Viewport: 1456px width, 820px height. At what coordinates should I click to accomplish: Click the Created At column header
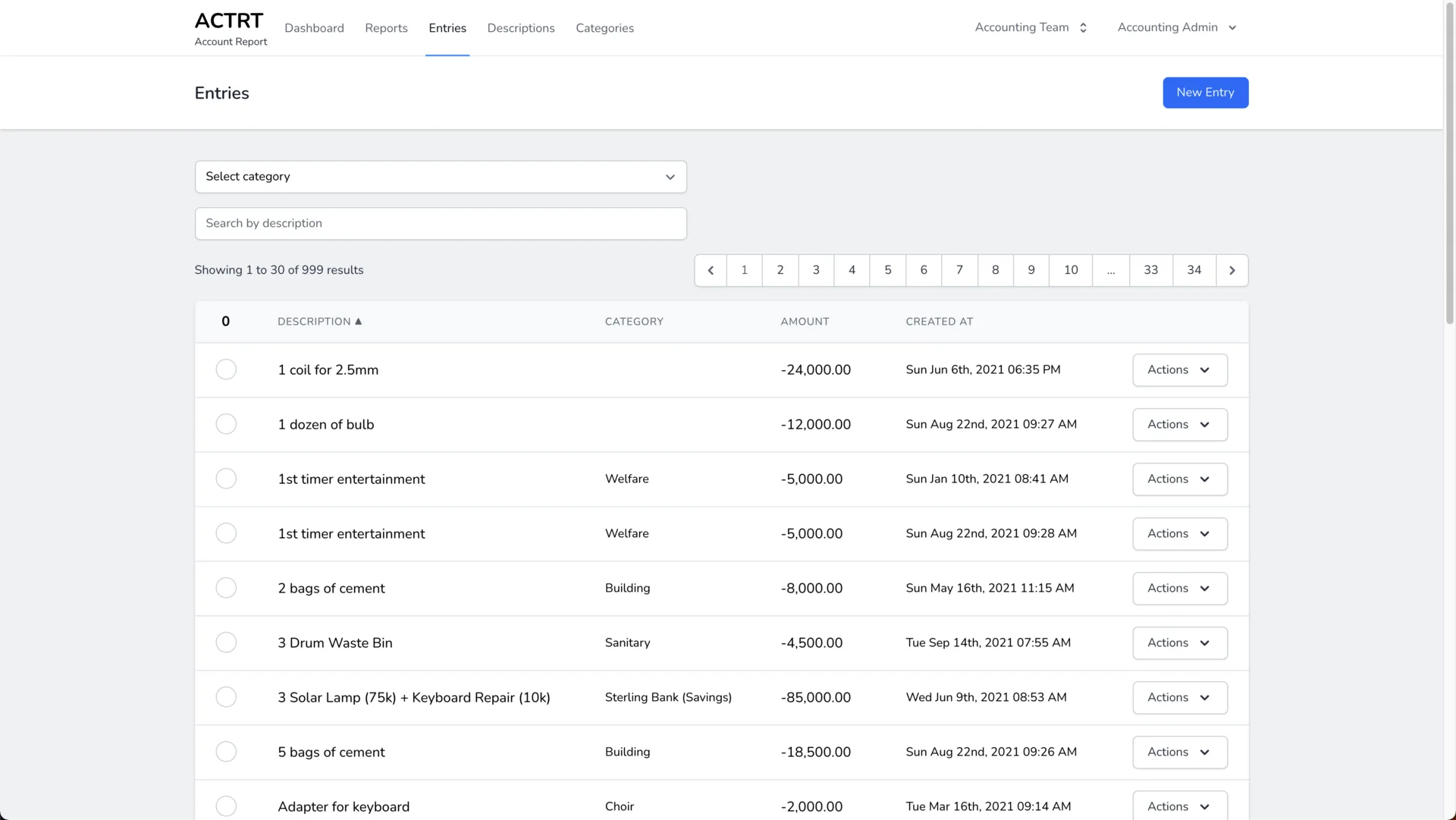(939, 322)
